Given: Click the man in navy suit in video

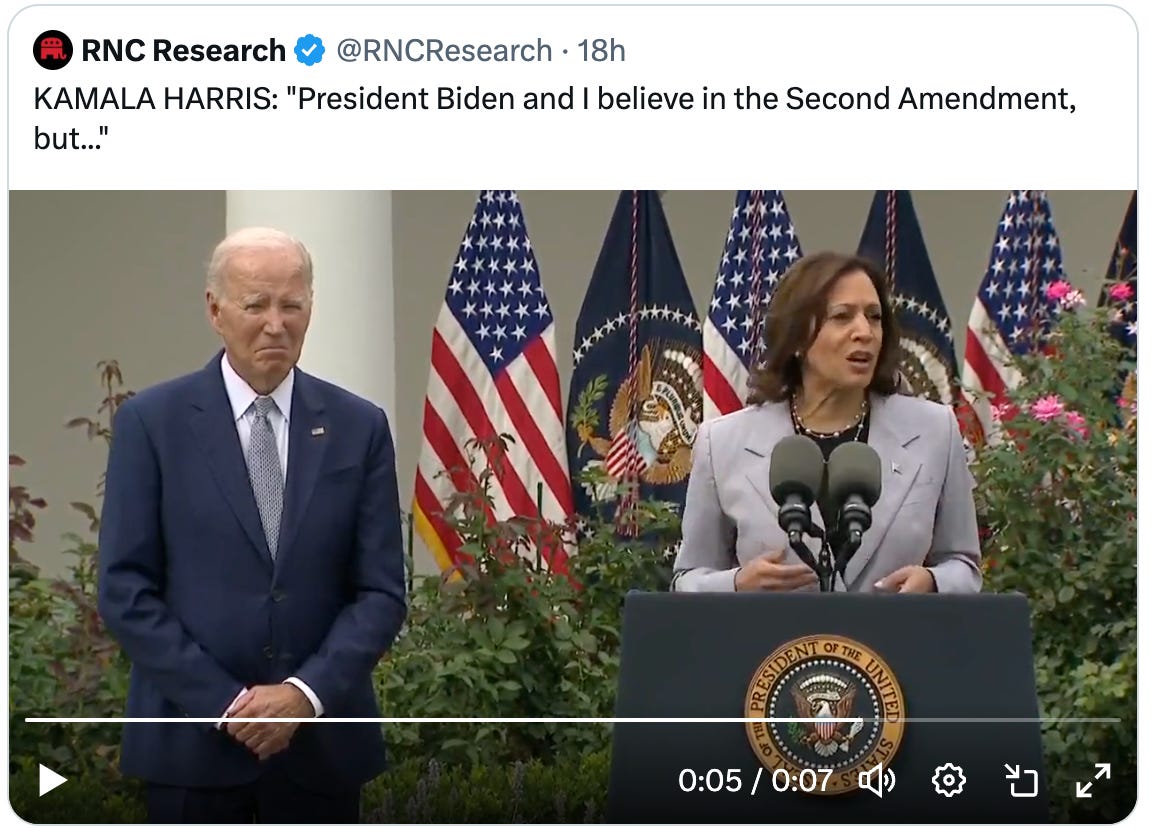Looking at the screenshot, I should 253,521.
